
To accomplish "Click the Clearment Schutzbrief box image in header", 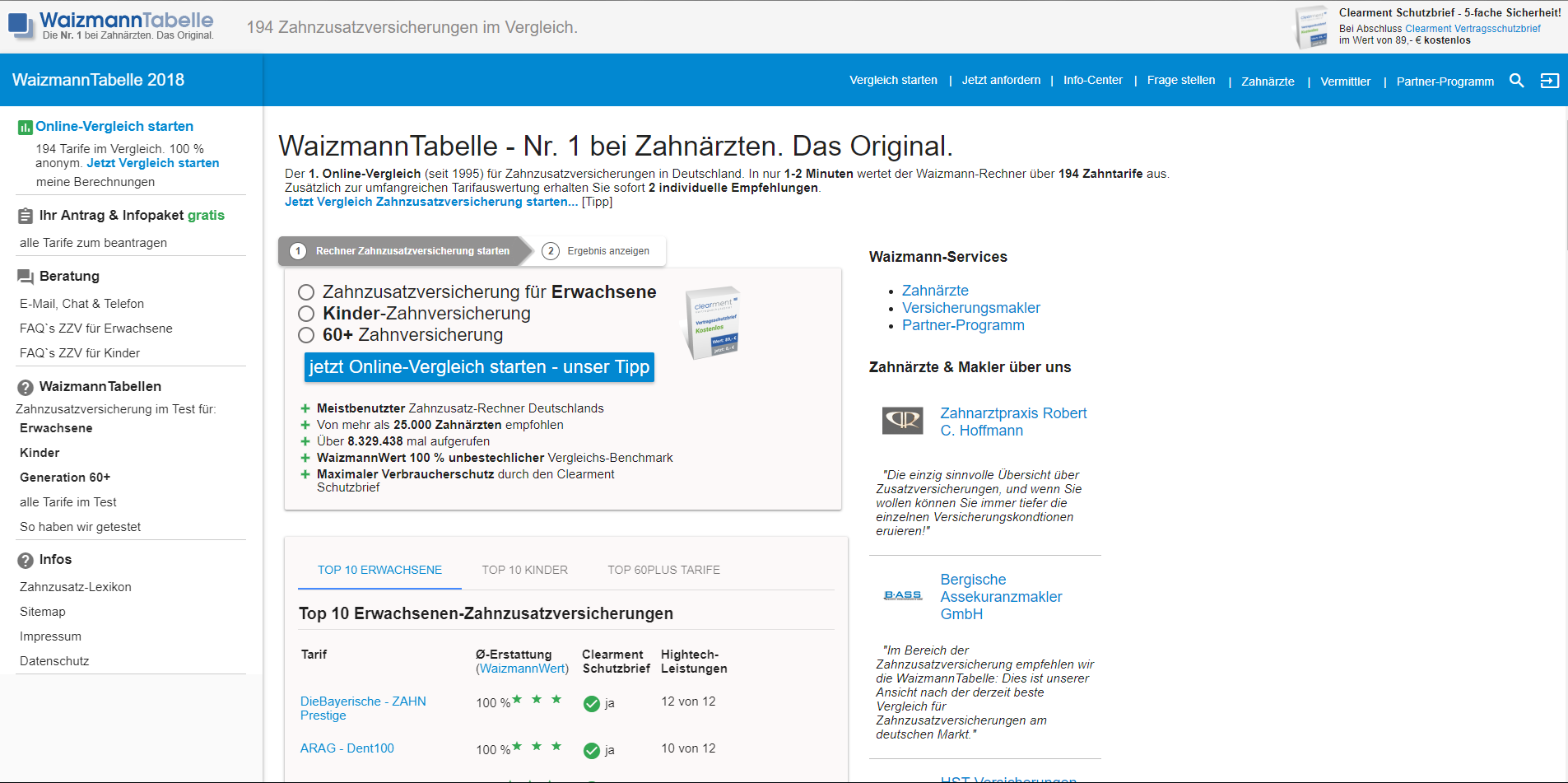I will pyautogui.click(x=1312, y=27).
